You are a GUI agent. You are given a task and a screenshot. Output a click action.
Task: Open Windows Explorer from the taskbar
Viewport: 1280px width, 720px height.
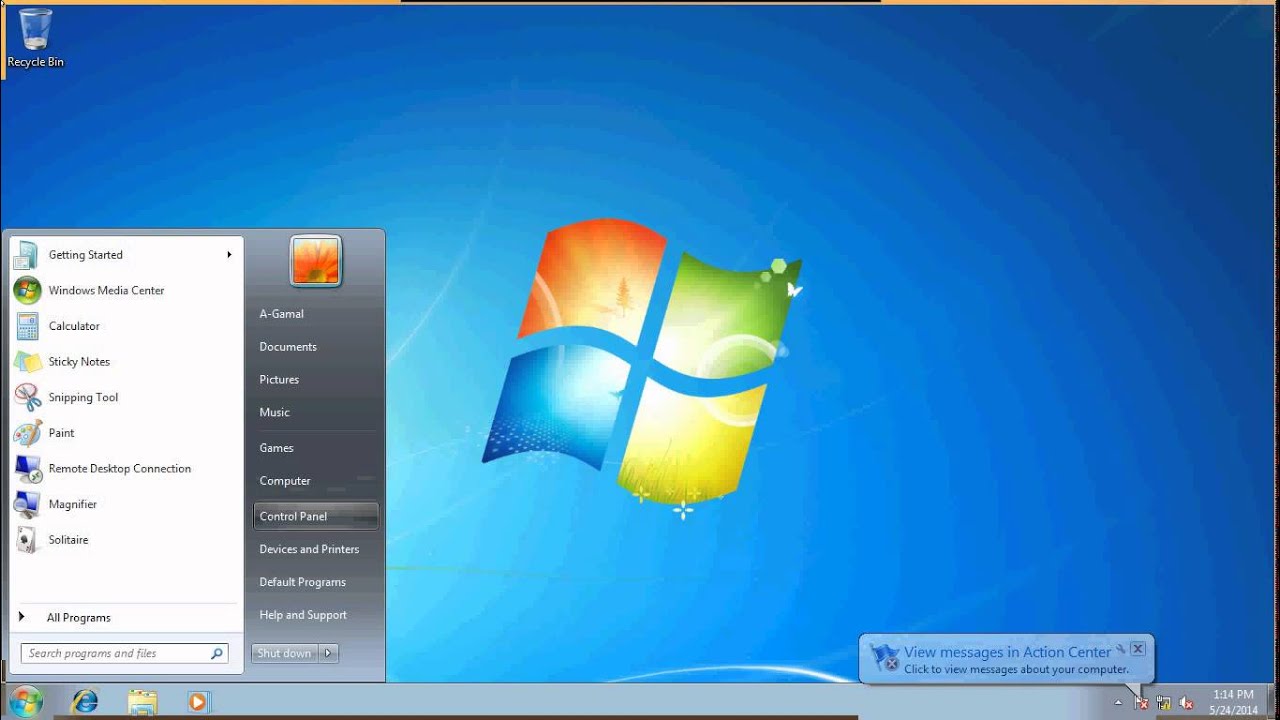click(x=142, y=702)
